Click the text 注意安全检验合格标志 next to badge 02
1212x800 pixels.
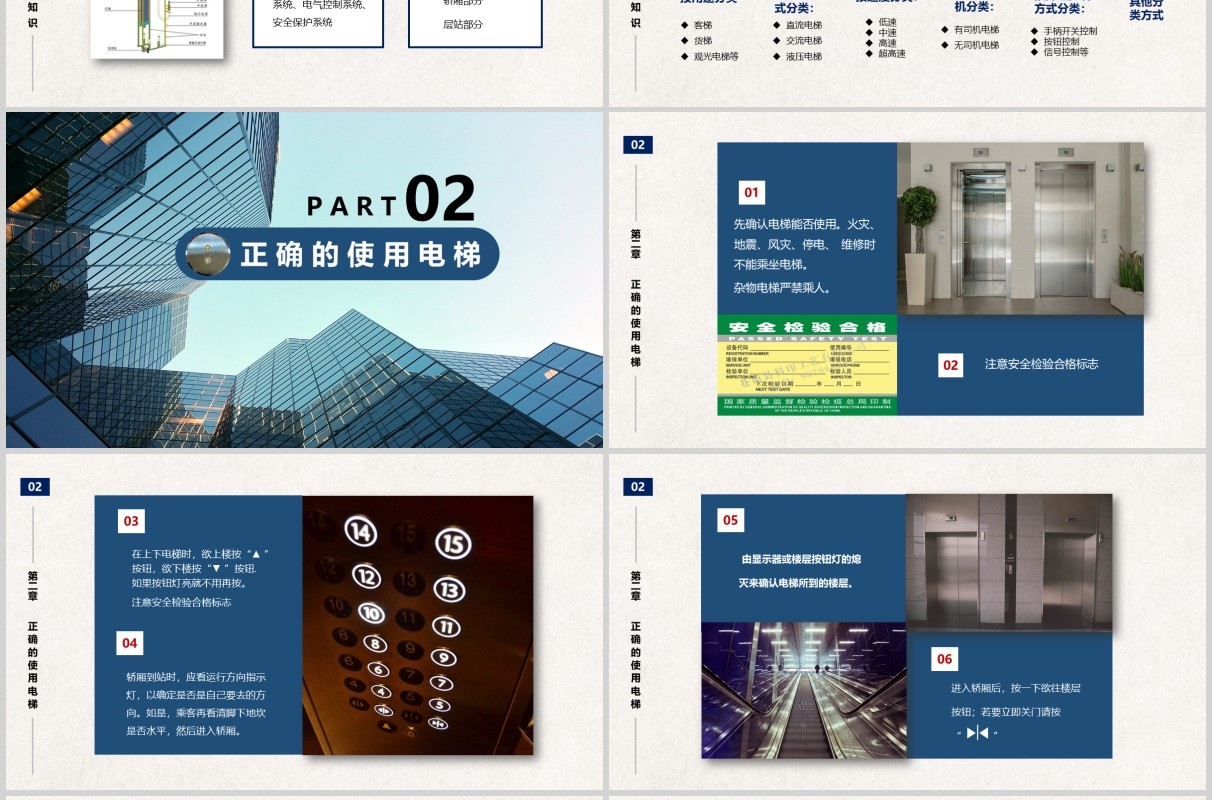click(x=1041, y=364)
